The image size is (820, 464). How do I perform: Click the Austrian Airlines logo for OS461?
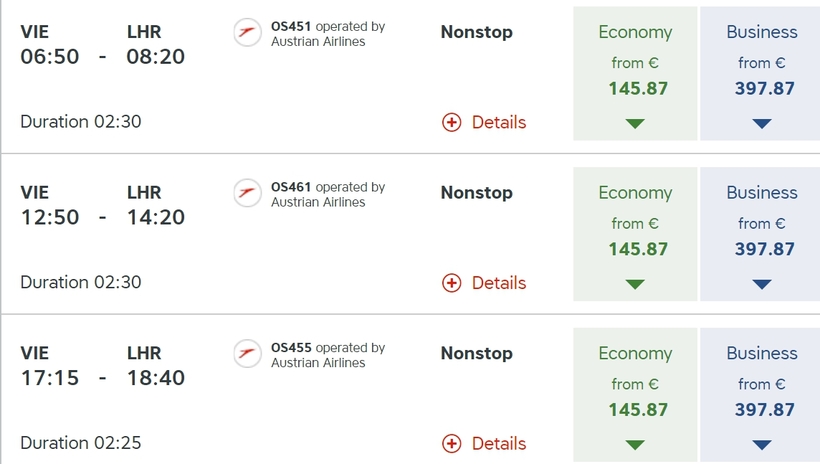[x=247, y=193]
